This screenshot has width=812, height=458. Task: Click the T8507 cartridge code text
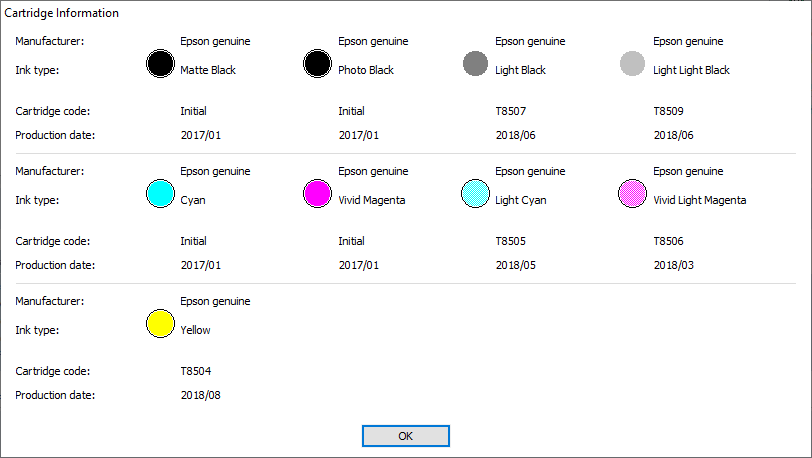coord(511,111)
